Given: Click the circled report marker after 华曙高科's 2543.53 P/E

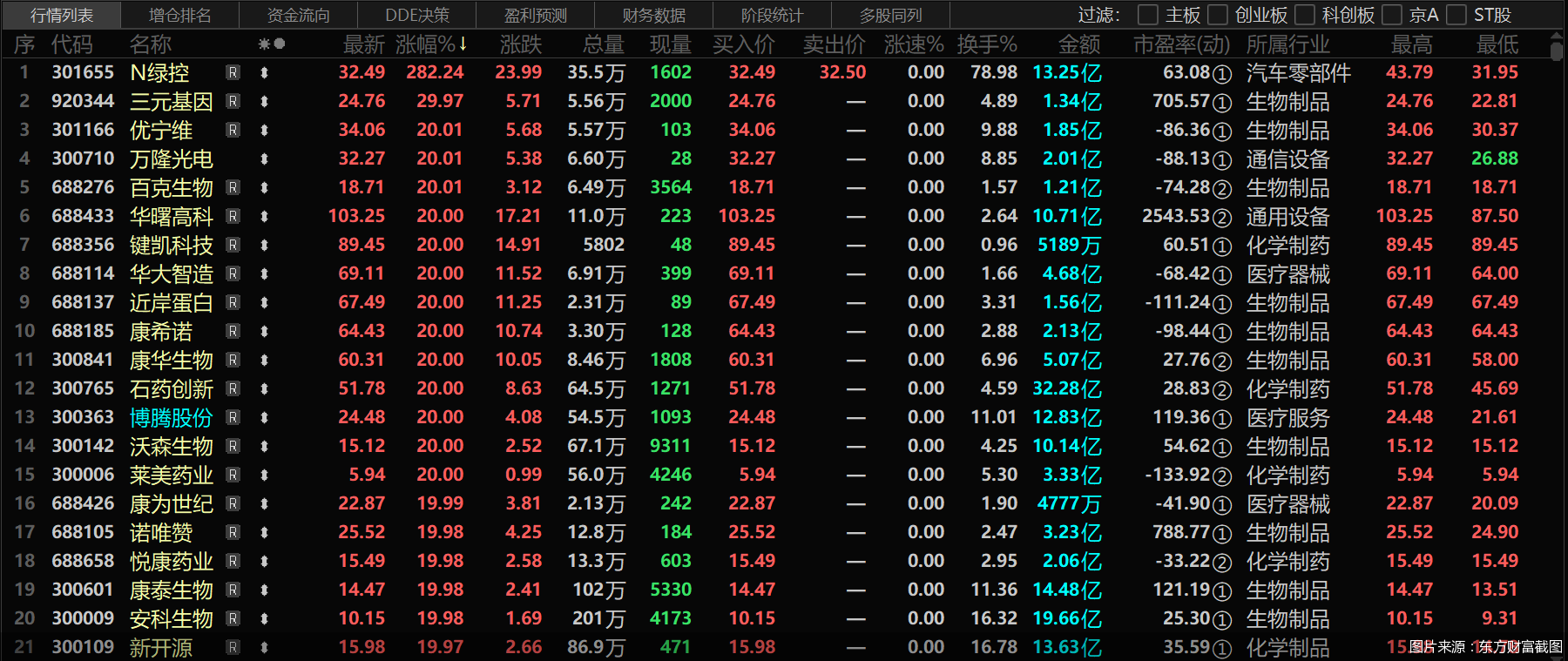Looking at the screenshot, I should tap(1222, 218).
